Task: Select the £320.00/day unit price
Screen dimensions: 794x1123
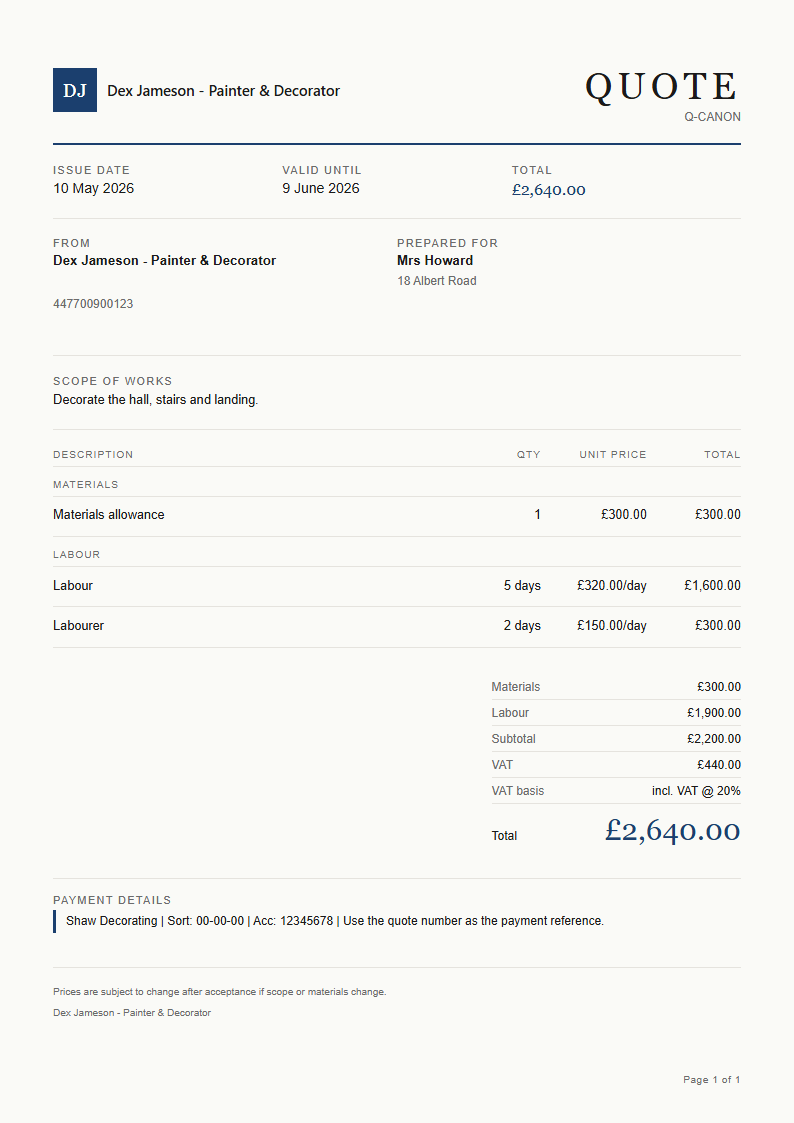Action: (x=611, y=586)
